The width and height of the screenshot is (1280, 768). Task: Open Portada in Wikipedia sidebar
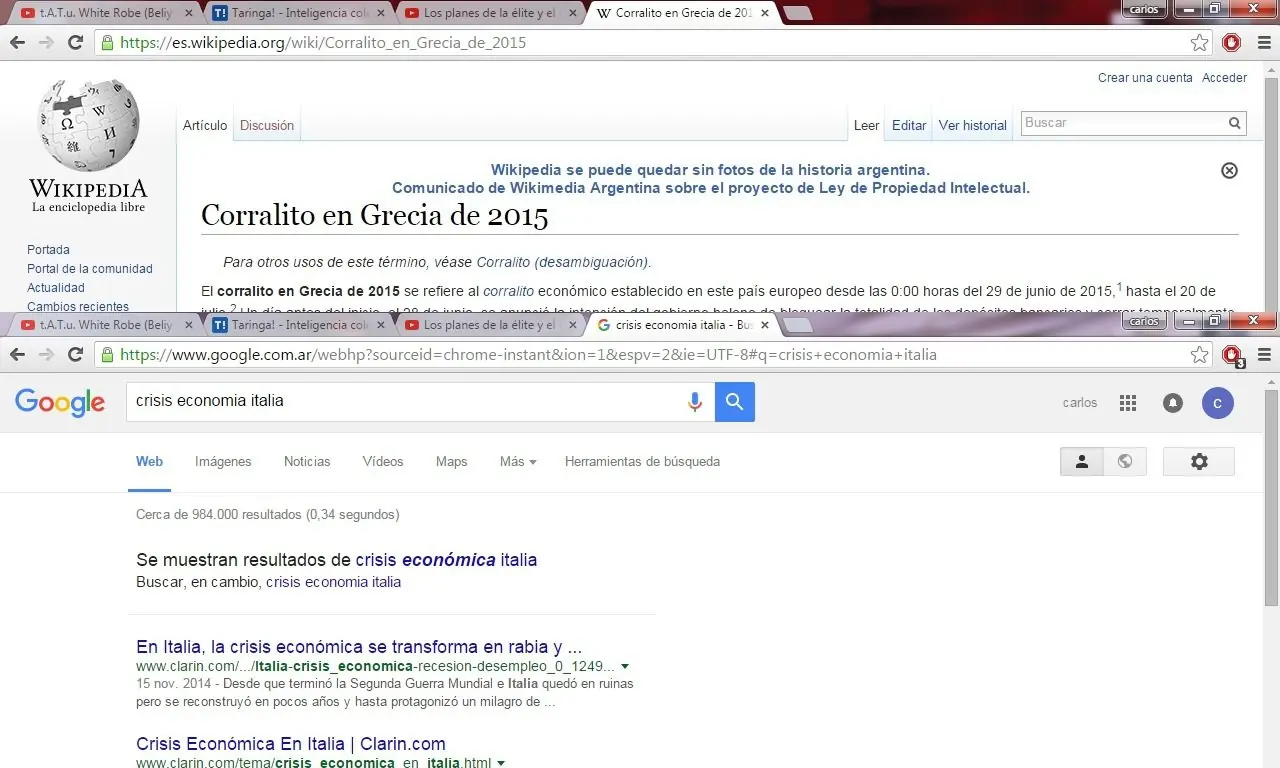coord(48,249)
